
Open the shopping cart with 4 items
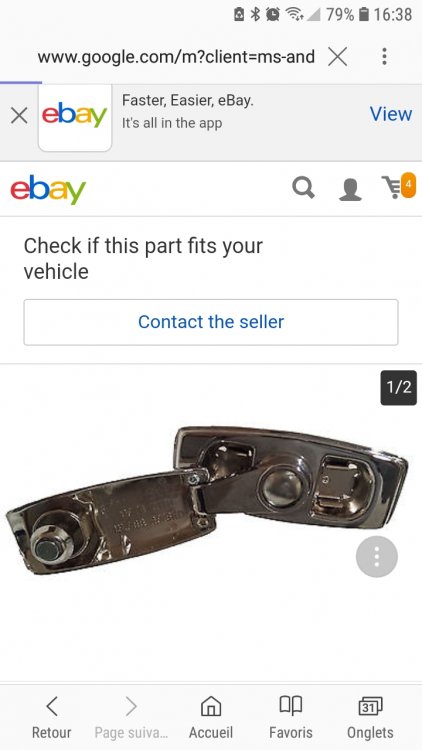[399, 186]
